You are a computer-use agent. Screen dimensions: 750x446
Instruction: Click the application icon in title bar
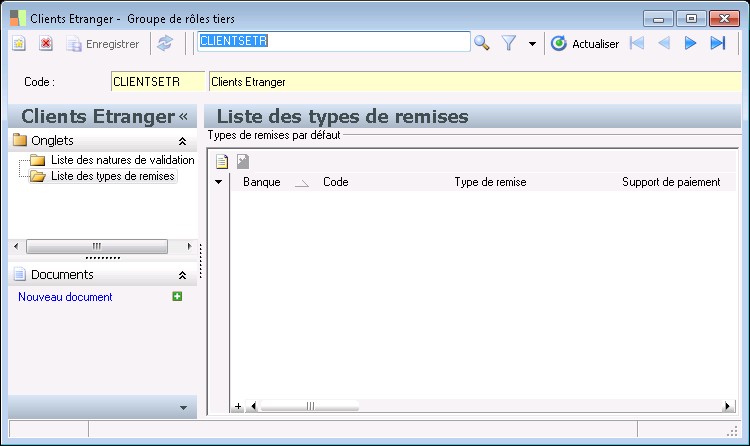point(18,18)
